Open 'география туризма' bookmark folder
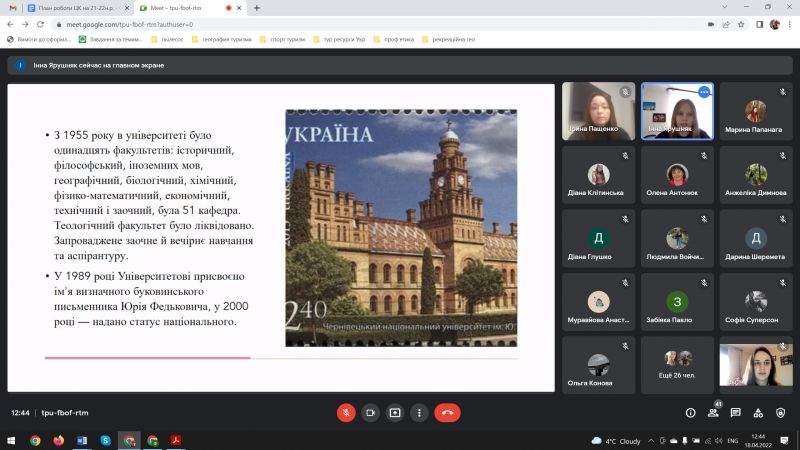The height and width of the screenshot is (450, 800). click(222, 39)
